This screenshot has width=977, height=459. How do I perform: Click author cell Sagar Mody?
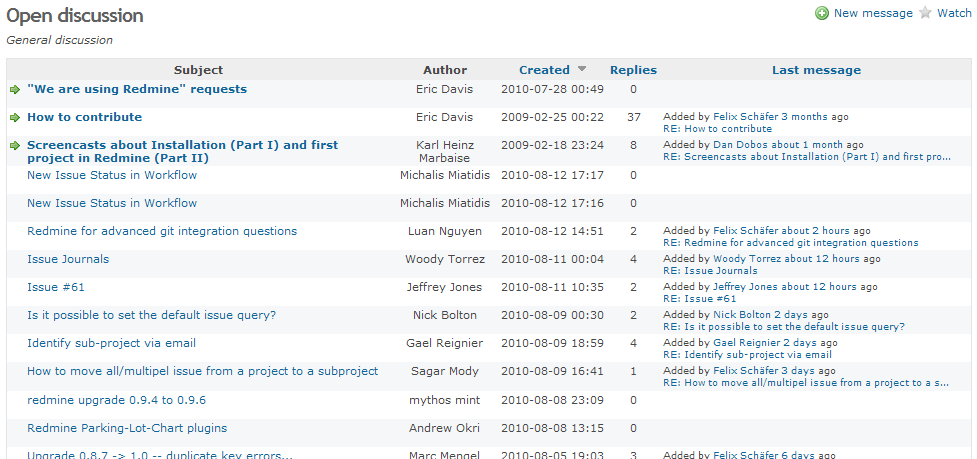(444, 371)
